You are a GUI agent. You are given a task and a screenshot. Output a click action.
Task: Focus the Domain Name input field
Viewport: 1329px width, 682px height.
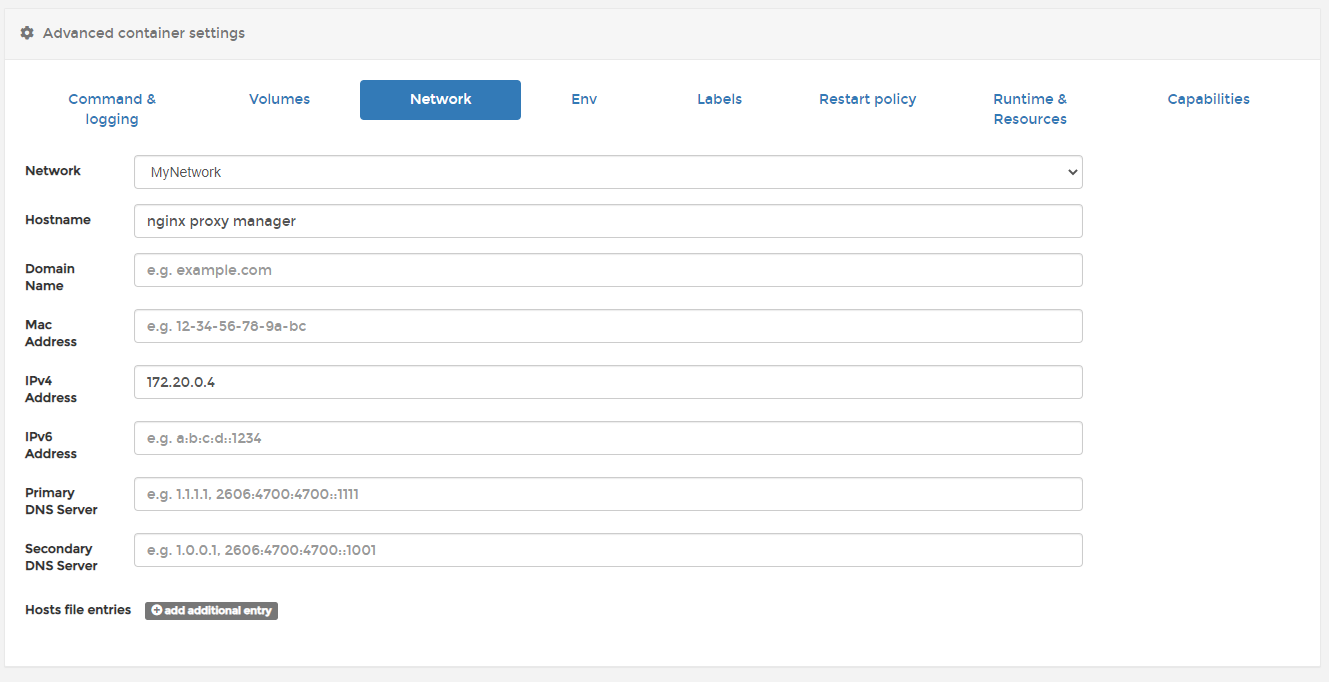pos(608,270)
